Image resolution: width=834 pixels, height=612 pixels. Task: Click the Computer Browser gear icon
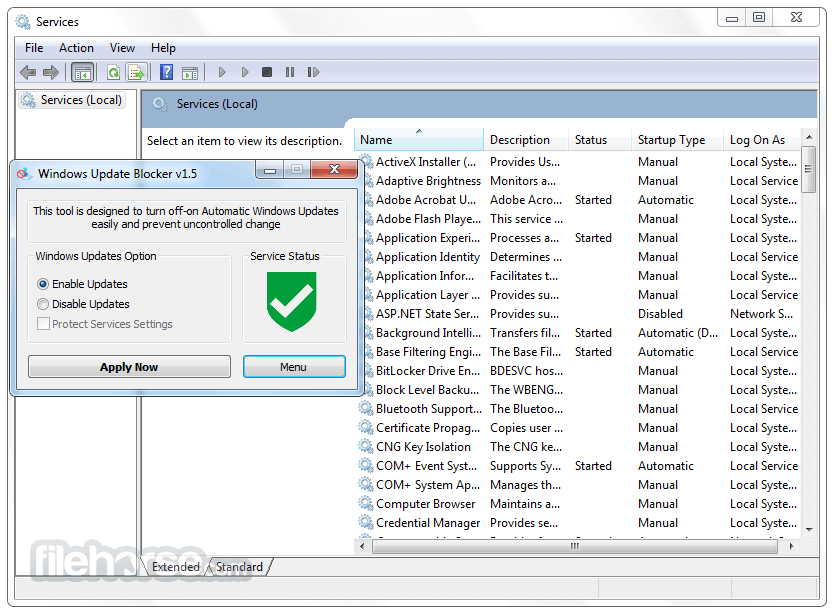coord(366,504)
